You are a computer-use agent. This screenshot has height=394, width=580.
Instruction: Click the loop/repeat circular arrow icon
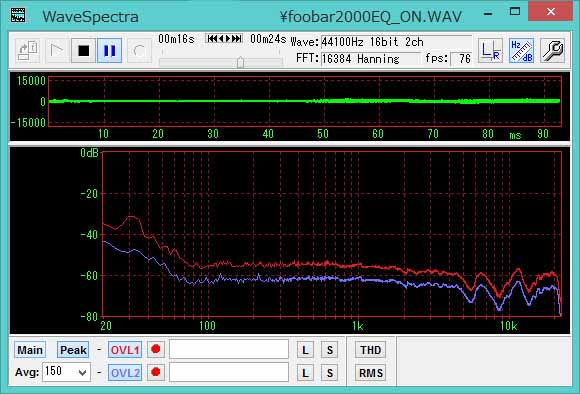tap(139, 51)
